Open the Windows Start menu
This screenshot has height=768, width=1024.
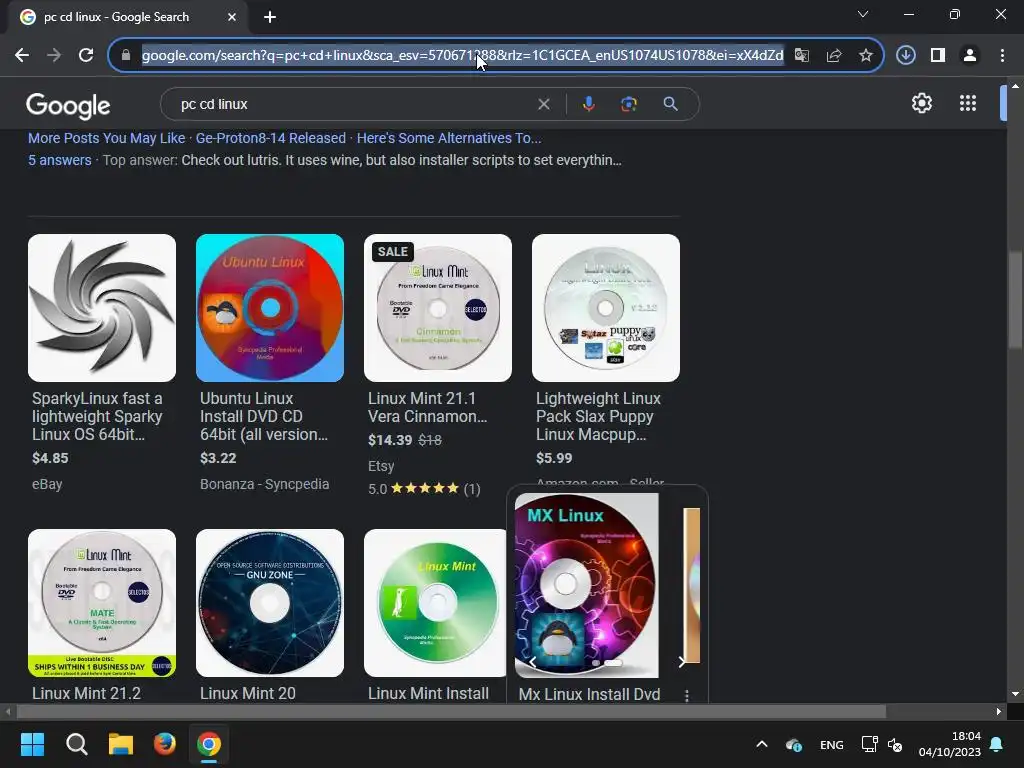point(32,744)
